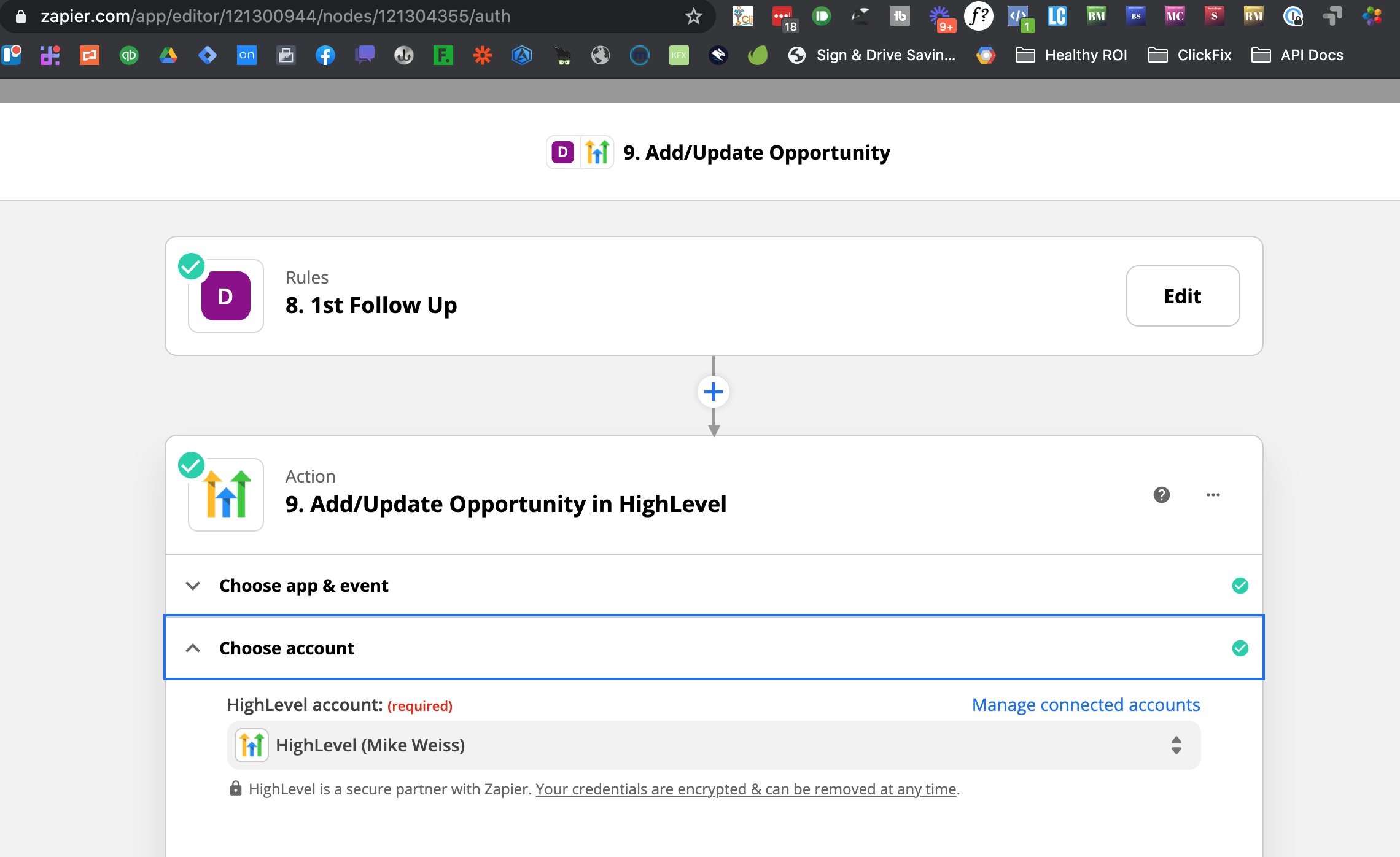1400x857 pixels.
Task: Add a step with the plus button
Action: 714,392
